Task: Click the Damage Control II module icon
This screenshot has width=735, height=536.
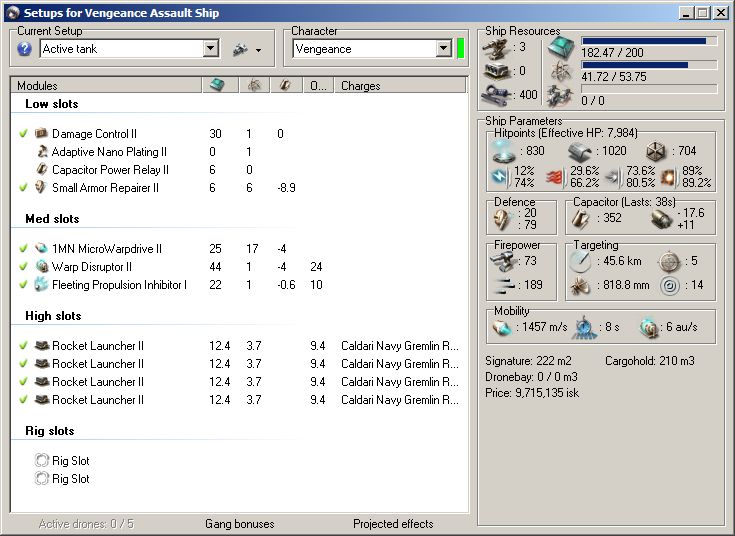Action: tap(41, 133)
